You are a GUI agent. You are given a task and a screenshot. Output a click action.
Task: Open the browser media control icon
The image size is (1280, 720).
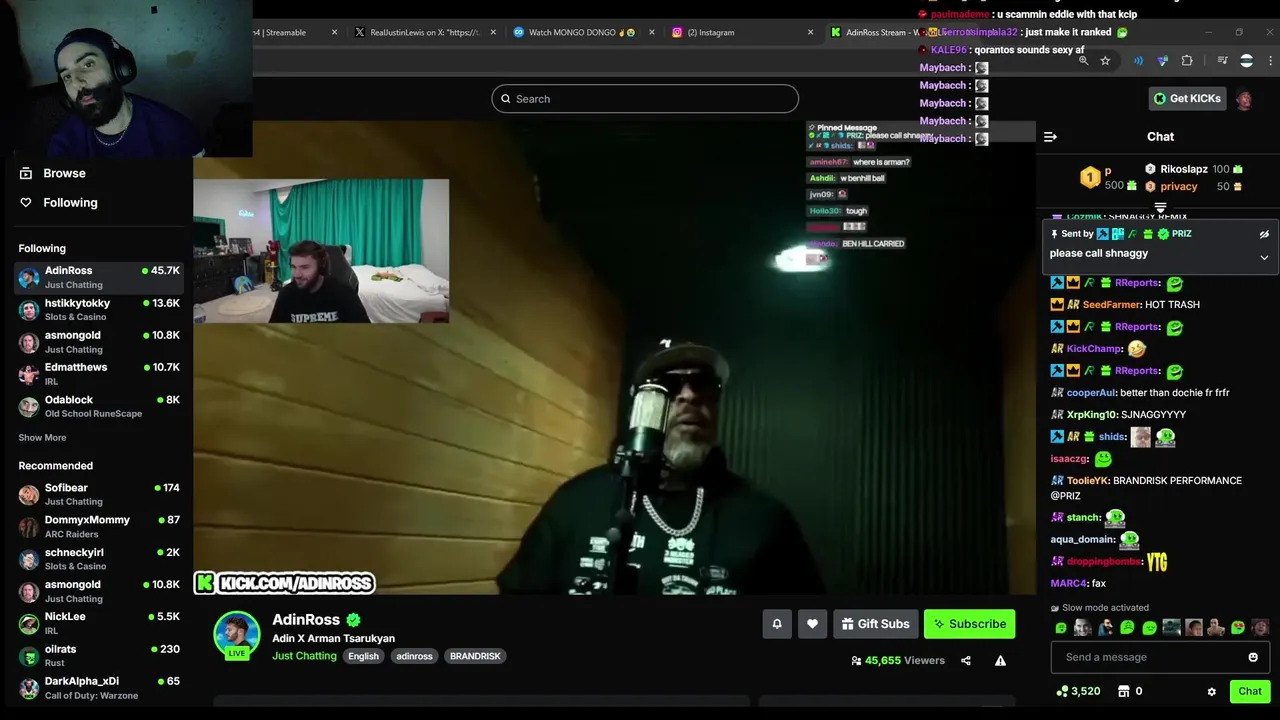[x=1223, y=61]
